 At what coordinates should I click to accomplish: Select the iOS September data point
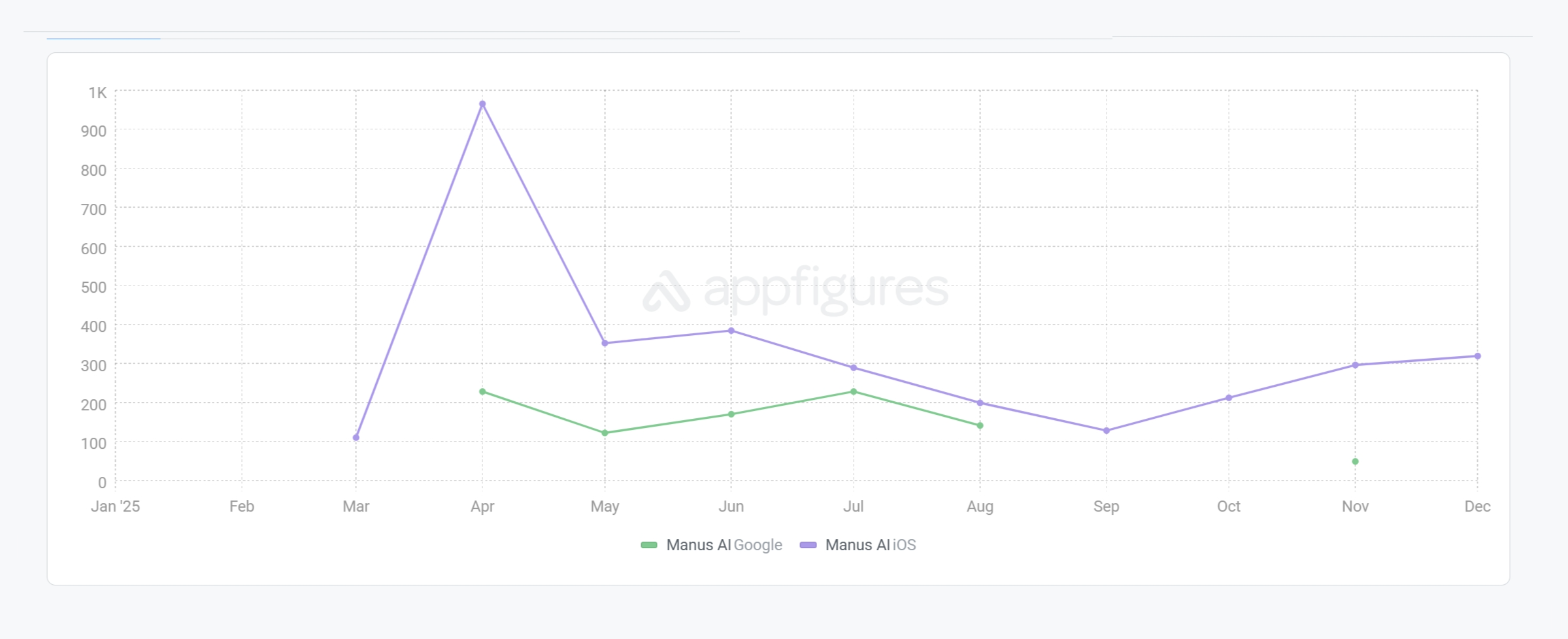pyautogui.click(x=1107, y=431)
